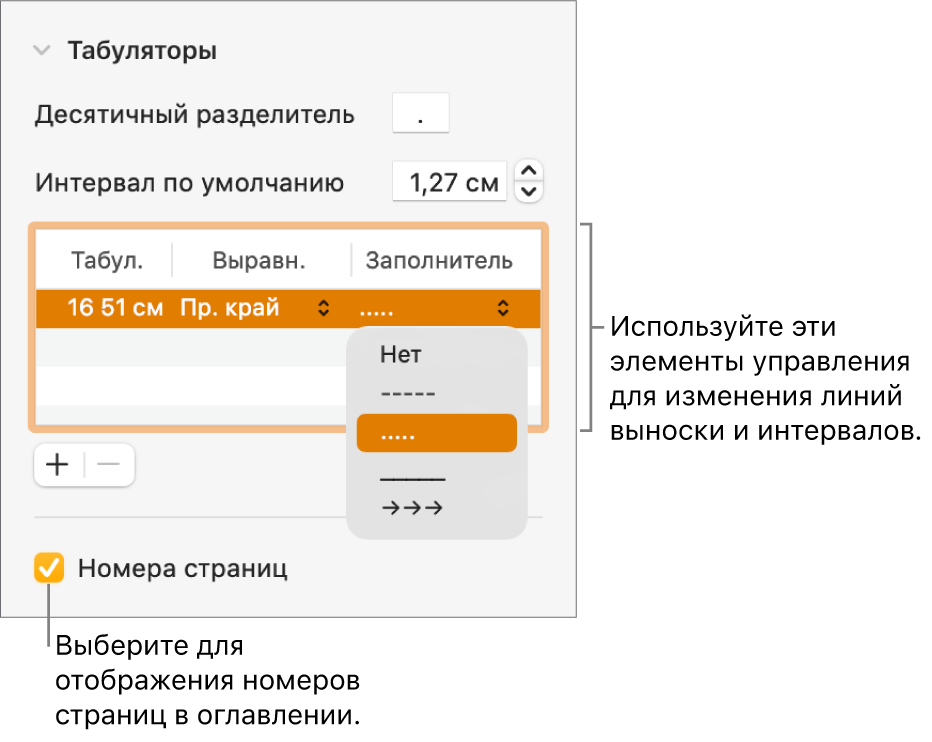Select the 16 51 см tab stop value
This screenshot has width=932, height=742.
pos(115,308)
